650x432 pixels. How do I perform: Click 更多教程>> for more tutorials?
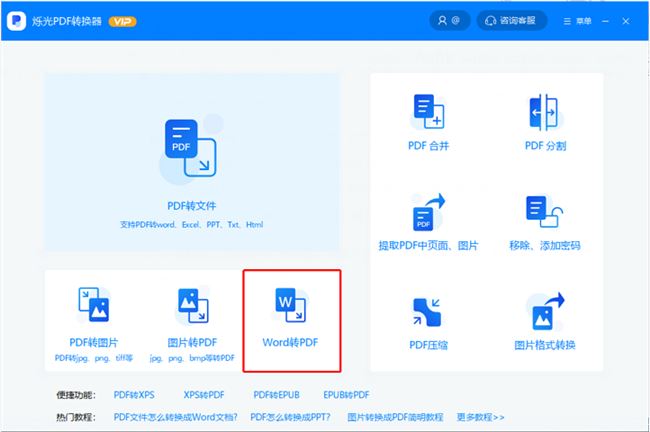[x=480, y=417]
